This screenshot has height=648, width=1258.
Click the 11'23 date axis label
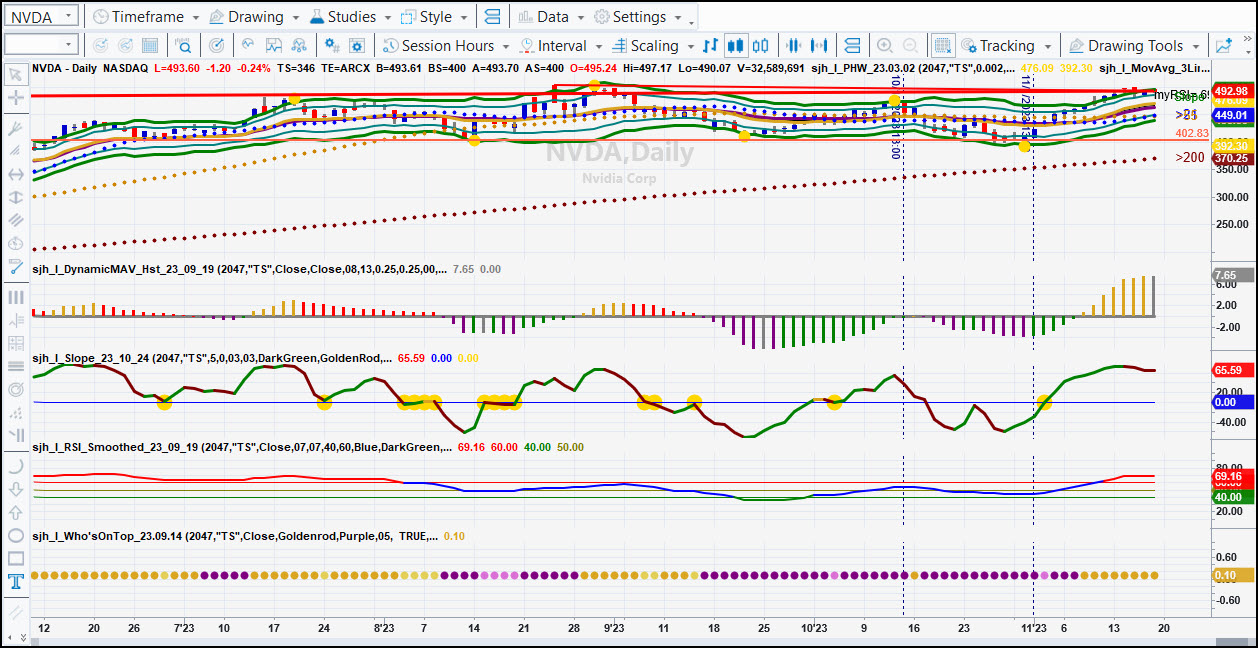click(1034, 629)
